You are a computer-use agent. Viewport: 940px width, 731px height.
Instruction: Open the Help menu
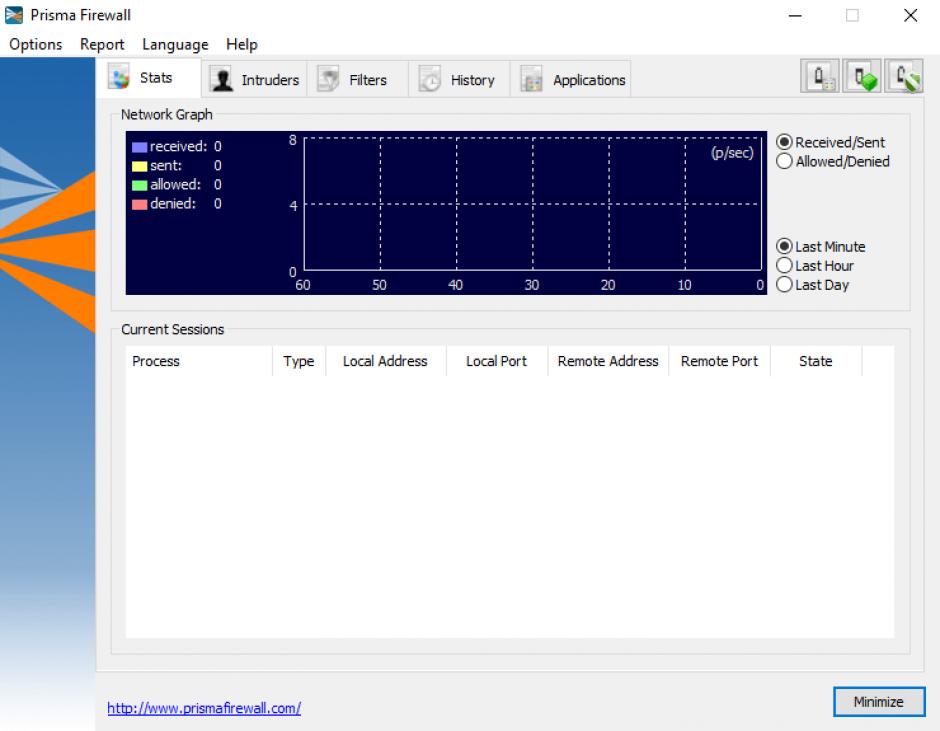click(242, 44)
